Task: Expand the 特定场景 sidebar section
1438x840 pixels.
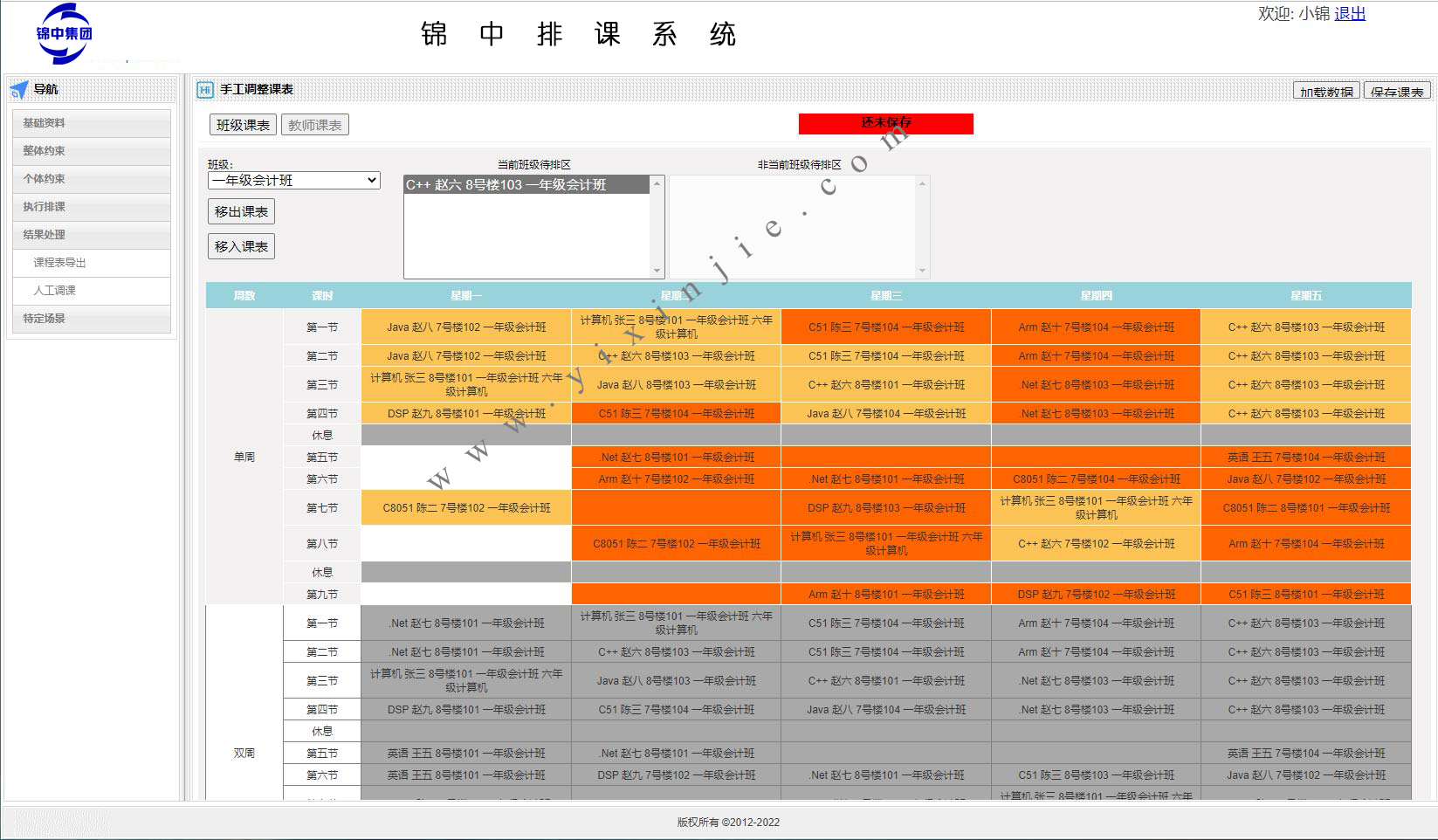Action: tap(92, 319)
